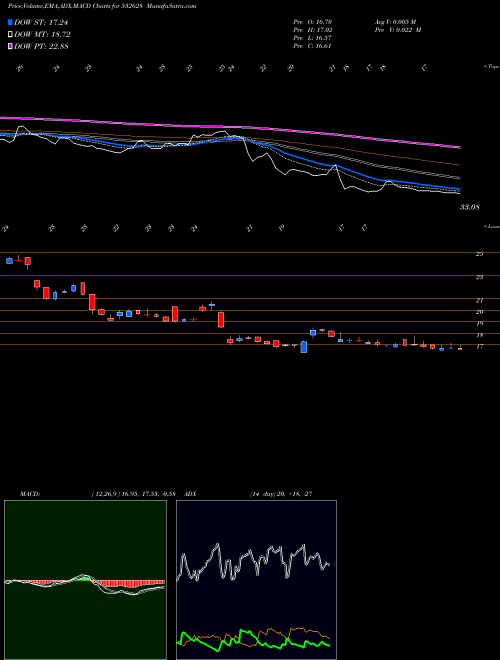Click price axis label 17
Screen dimensions: 500x660
click(x=479, y=346)
